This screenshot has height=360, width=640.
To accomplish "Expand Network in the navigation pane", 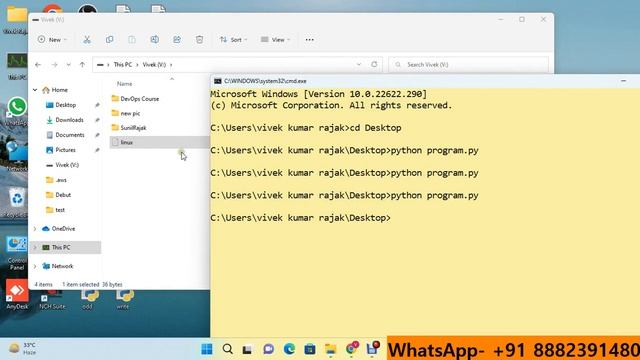I will [35, 266].
